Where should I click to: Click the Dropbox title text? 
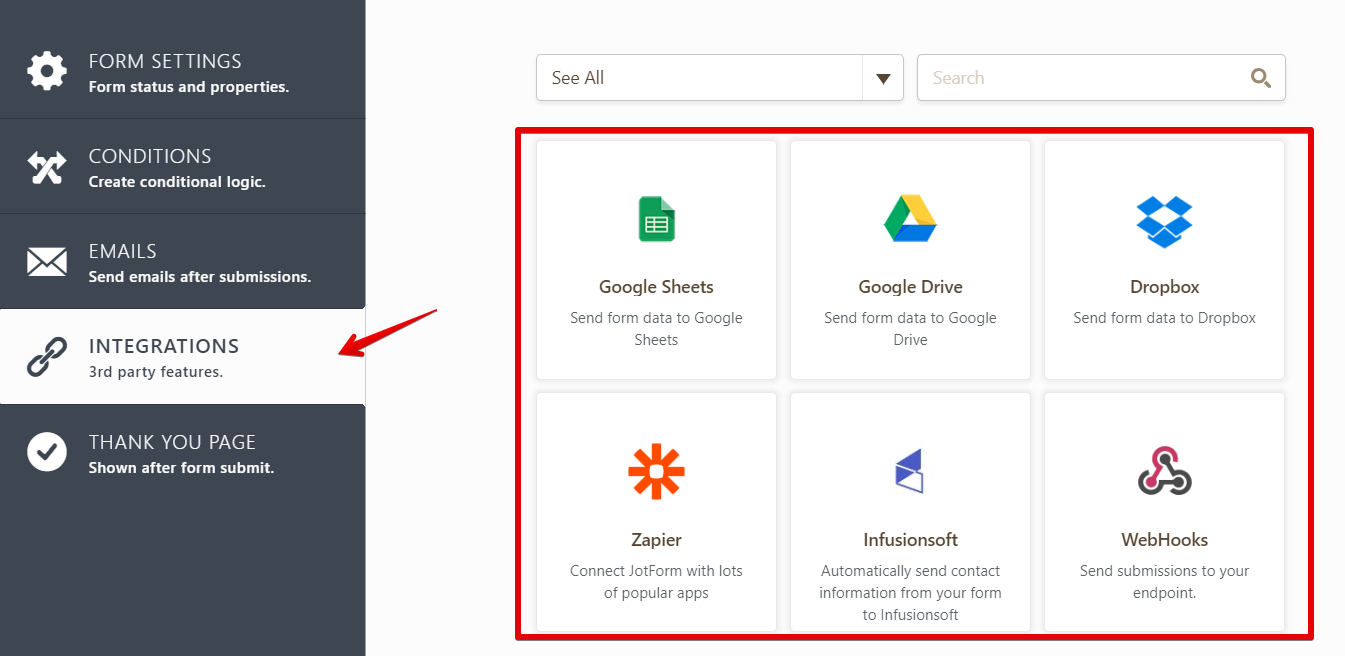click(1165, 287)
